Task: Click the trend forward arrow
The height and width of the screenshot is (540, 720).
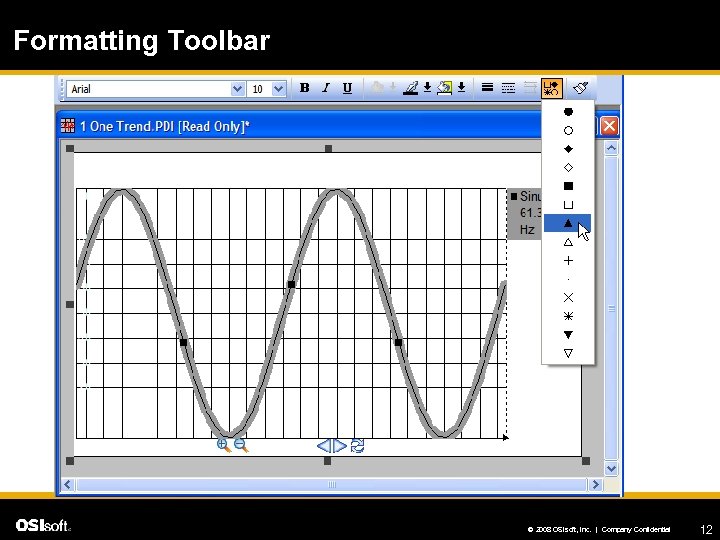Action: tap(339, 445)
